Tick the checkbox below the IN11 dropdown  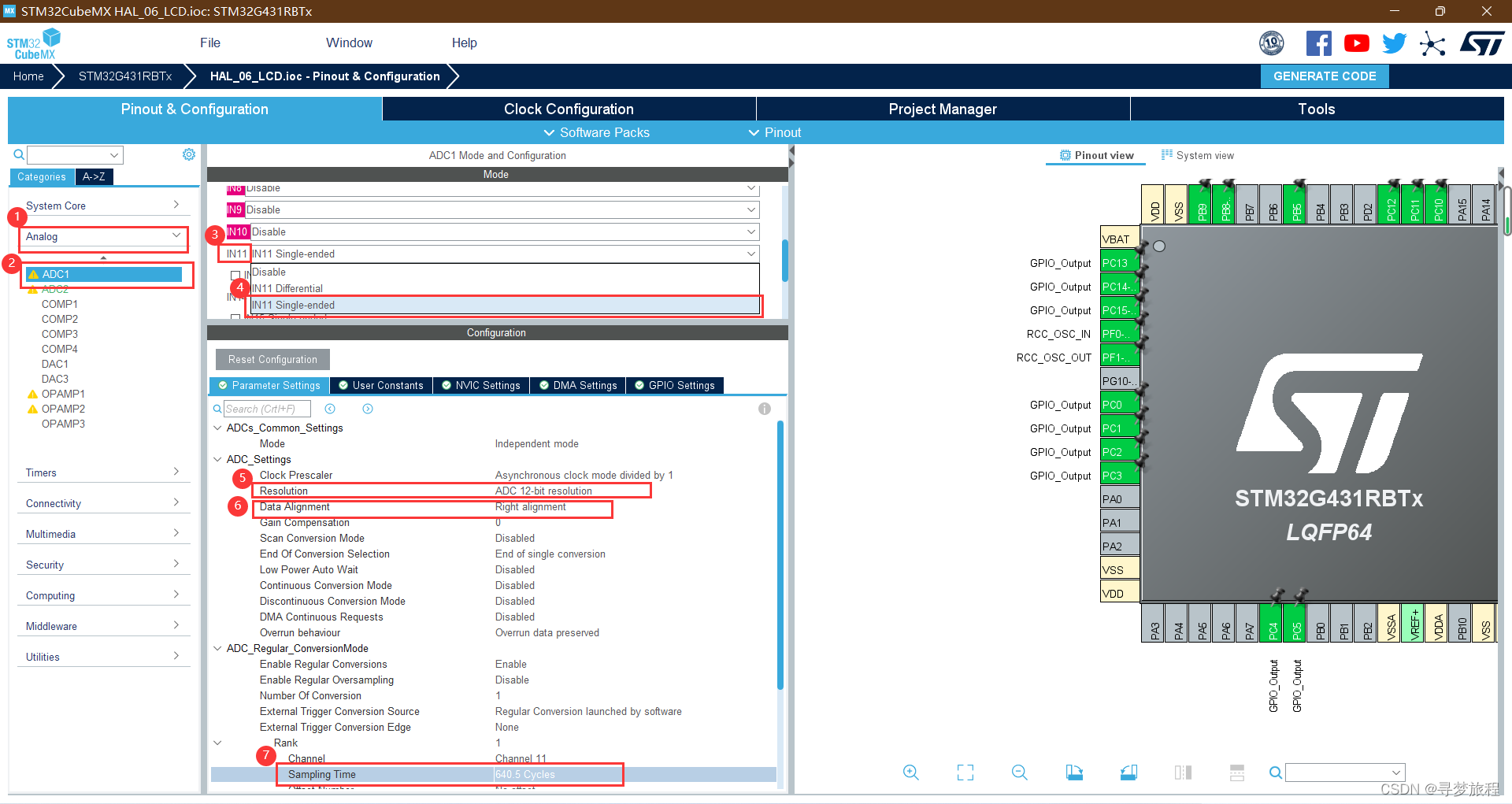[x=235, y=275]
